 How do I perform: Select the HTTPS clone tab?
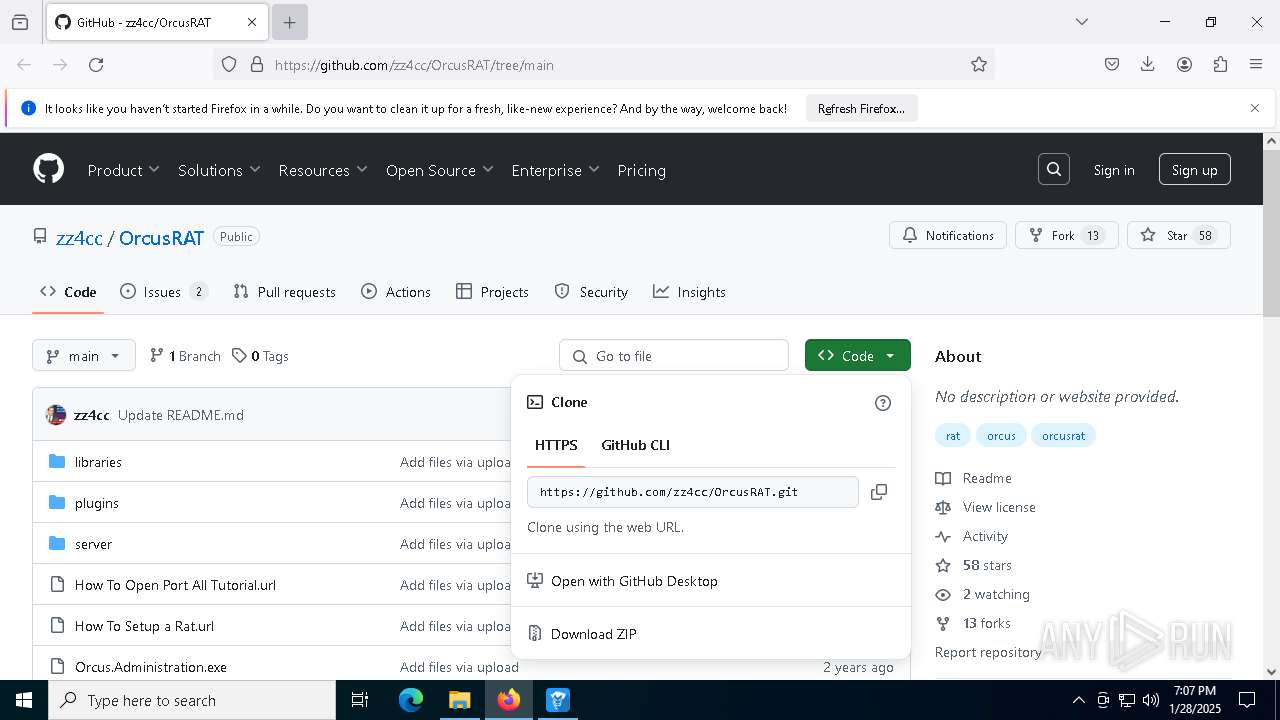(556, 445)
